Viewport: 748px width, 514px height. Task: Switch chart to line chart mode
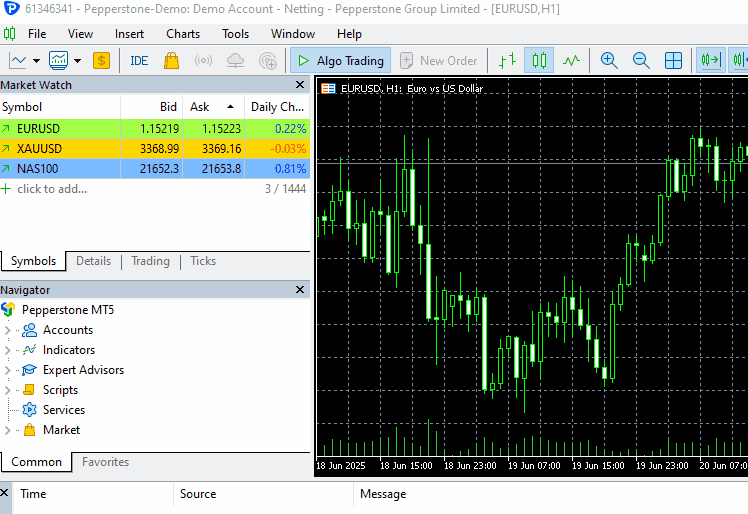point(571,61)
